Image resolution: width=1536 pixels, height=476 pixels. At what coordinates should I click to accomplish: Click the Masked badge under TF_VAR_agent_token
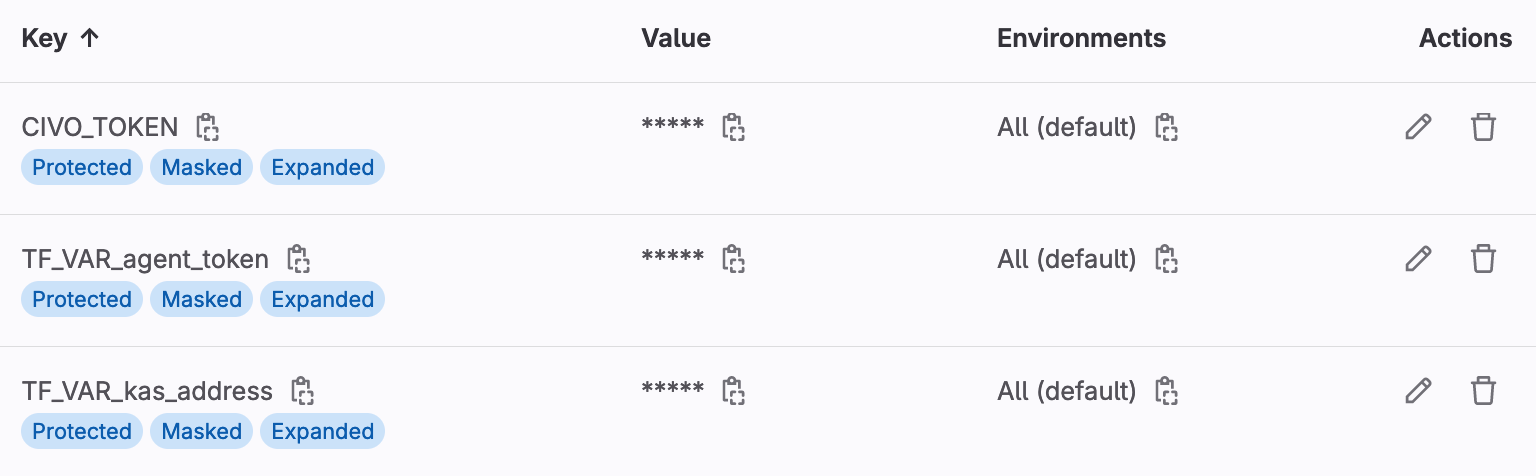click(x=202, y=300)
